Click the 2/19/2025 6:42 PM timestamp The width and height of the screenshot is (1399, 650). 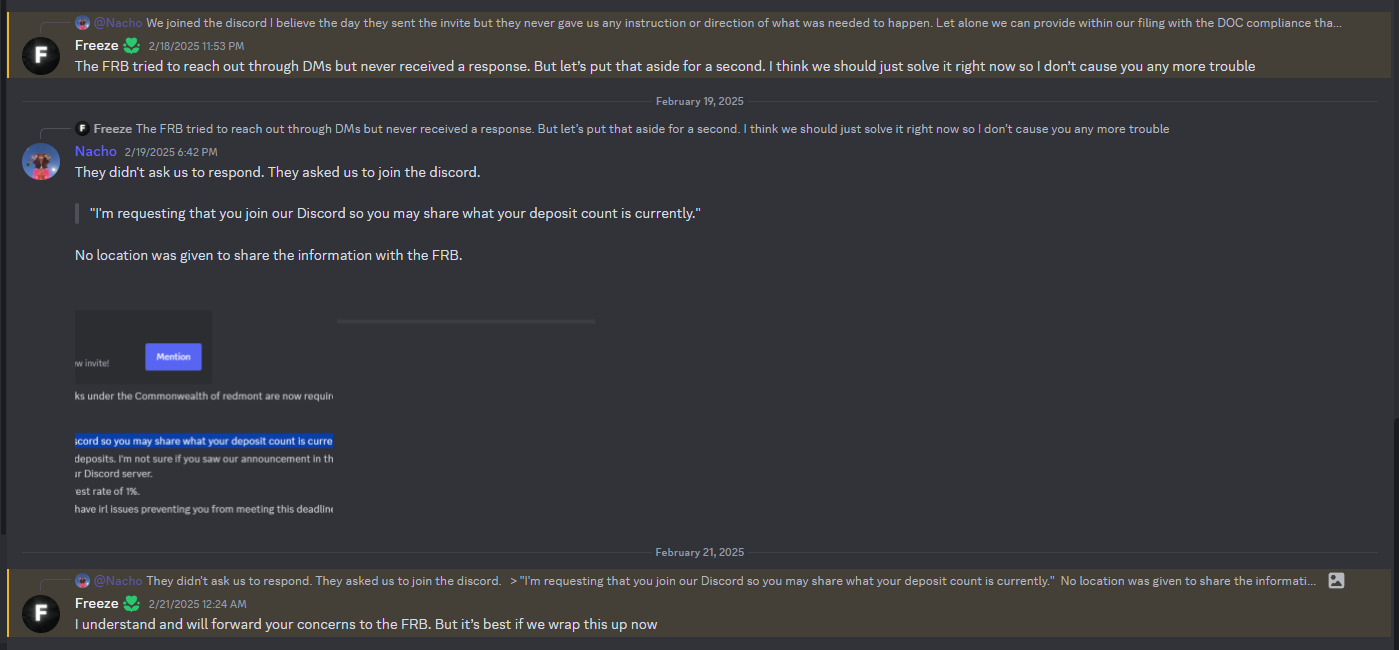(171, 152)
